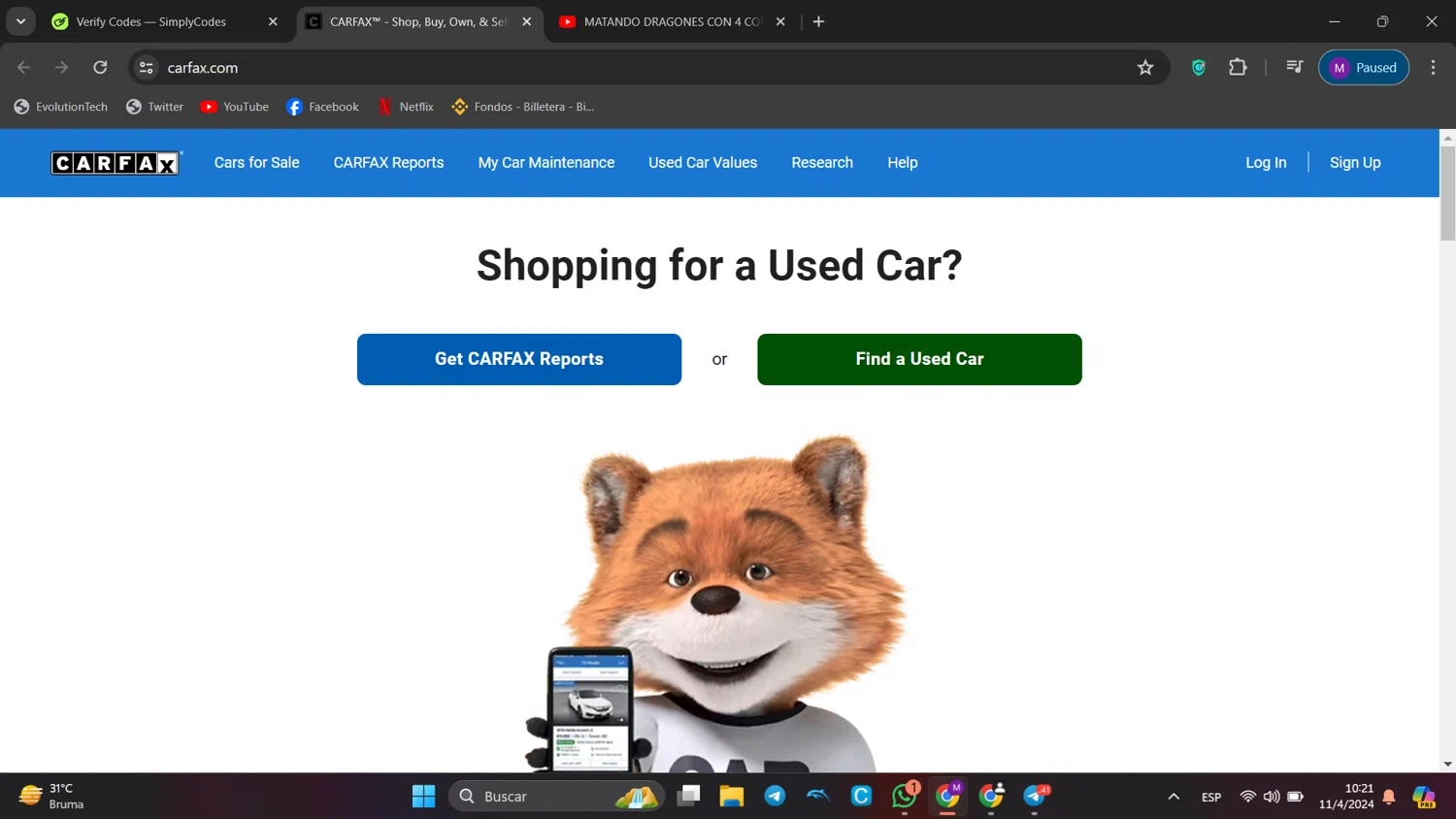Open the YouTube bookmark
Viewport: 1456px width, 819px height.
pos(234,107)
